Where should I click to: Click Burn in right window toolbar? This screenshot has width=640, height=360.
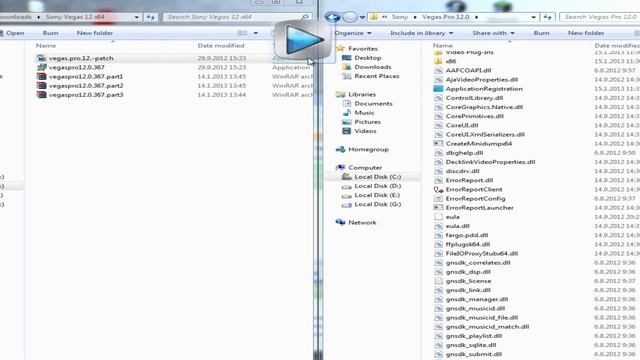tap(541, 33)
